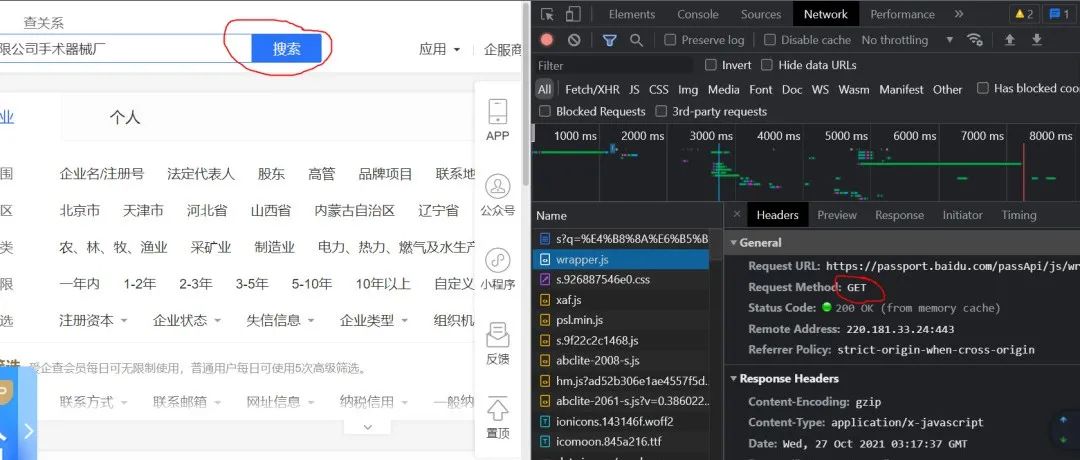1080x460 pixels.
Task: Select the 个人 tab
Action: 125,118
